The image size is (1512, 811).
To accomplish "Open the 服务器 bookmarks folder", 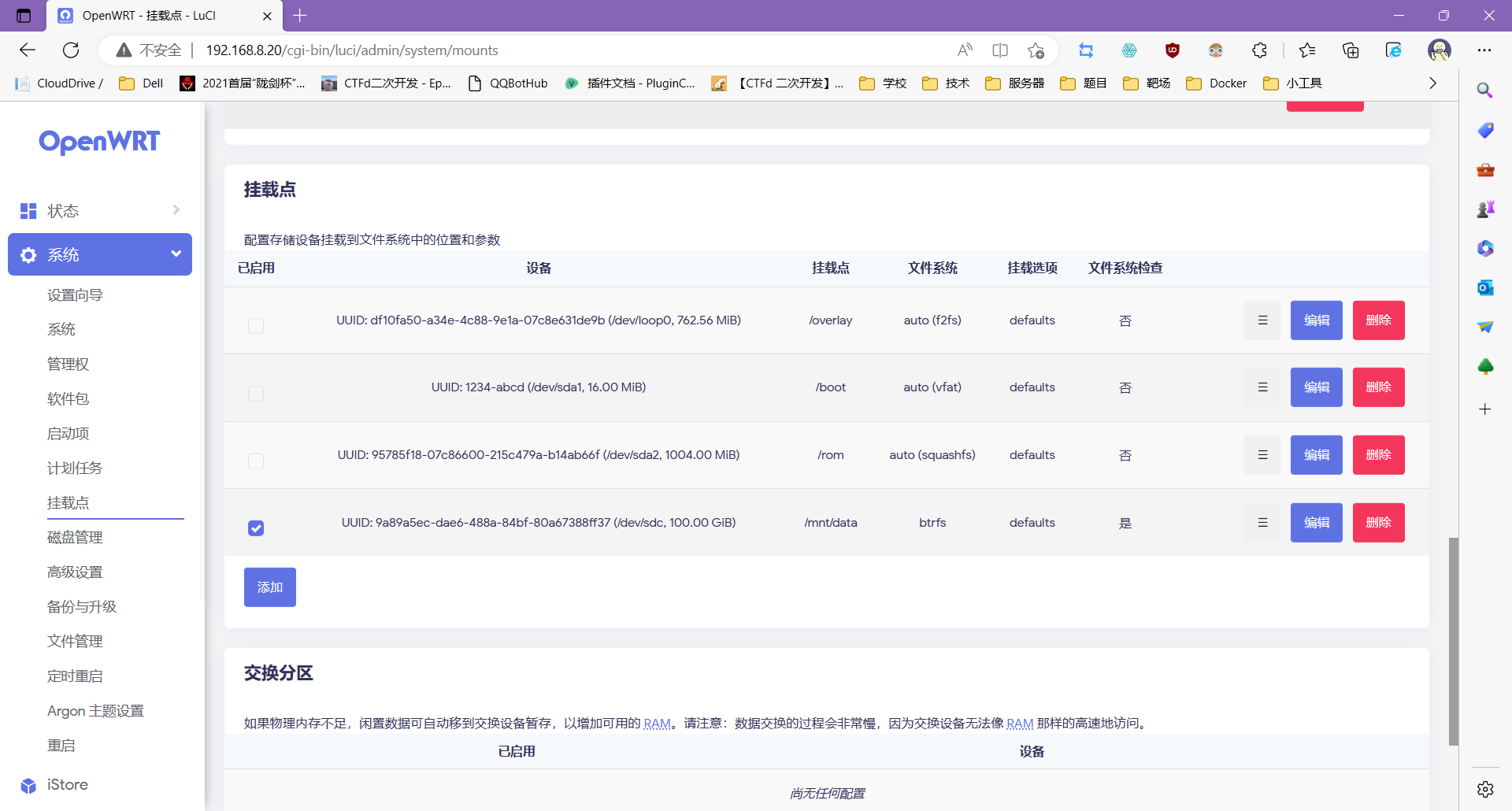I will coord(1015,83).
